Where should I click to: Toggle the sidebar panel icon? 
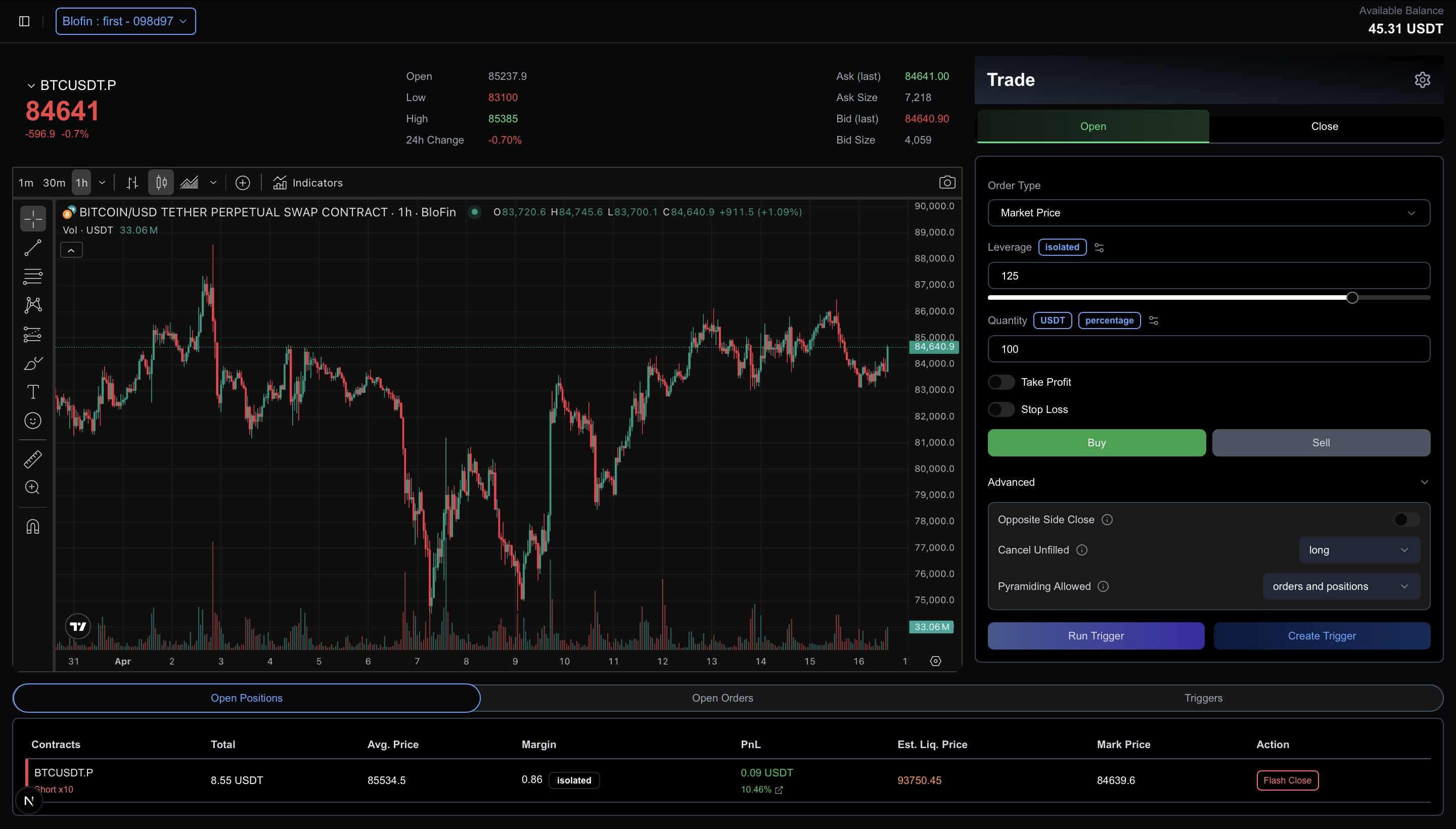[24, 21]
